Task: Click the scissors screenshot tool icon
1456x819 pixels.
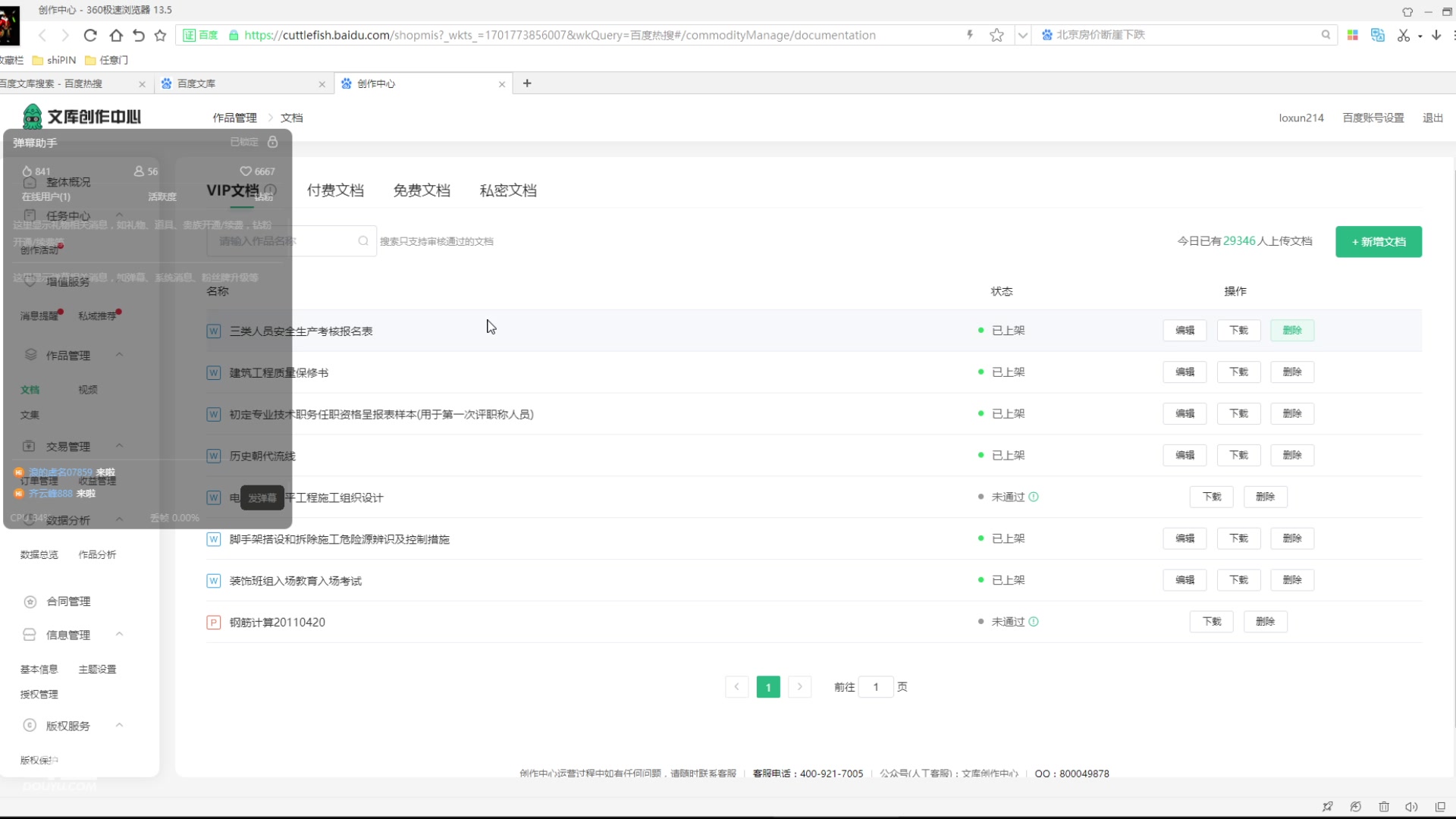Action: (x=1404, y=35)
